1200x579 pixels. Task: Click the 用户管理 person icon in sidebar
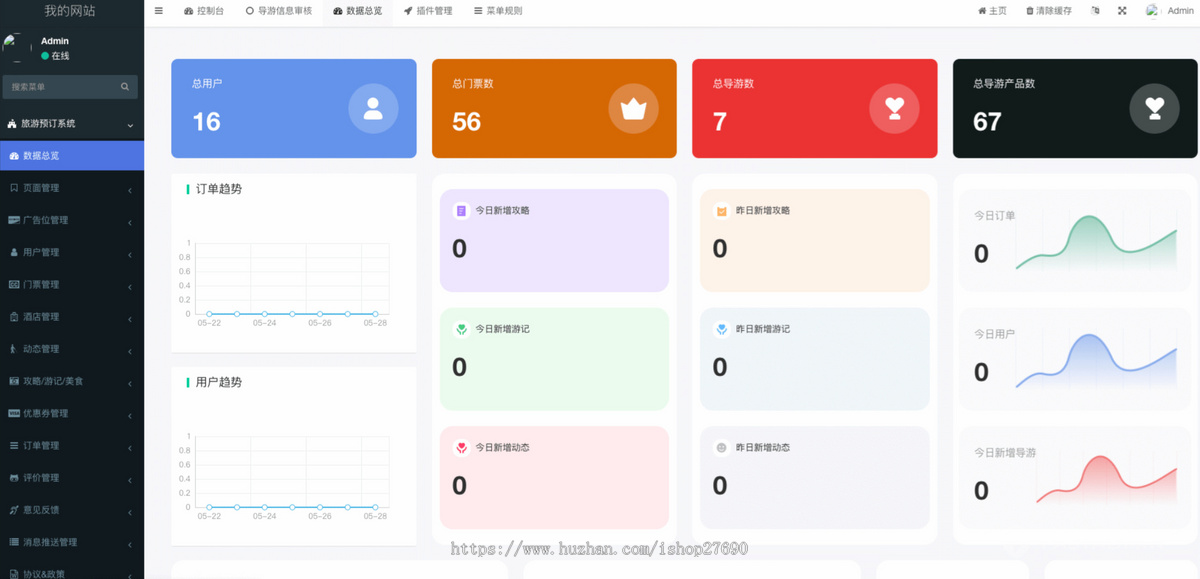(13, 252)
